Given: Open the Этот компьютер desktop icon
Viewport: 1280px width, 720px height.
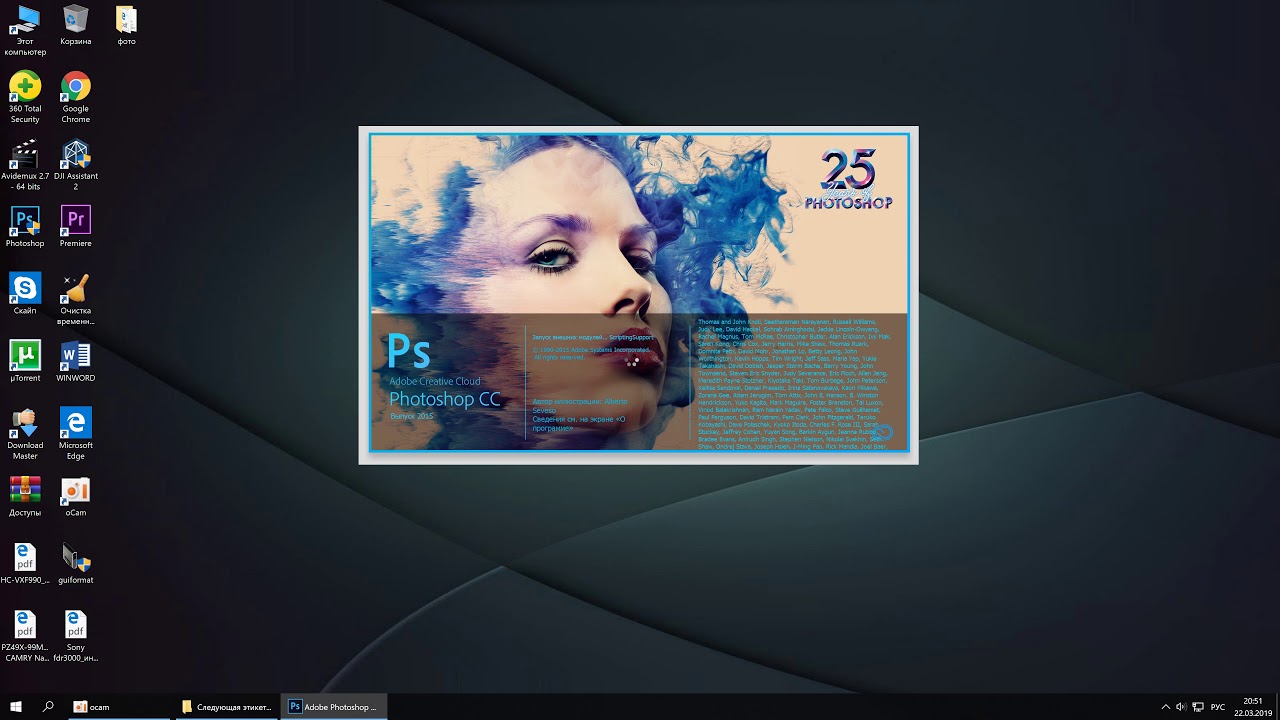Looking at the screenshot, I should pos(25,31).
